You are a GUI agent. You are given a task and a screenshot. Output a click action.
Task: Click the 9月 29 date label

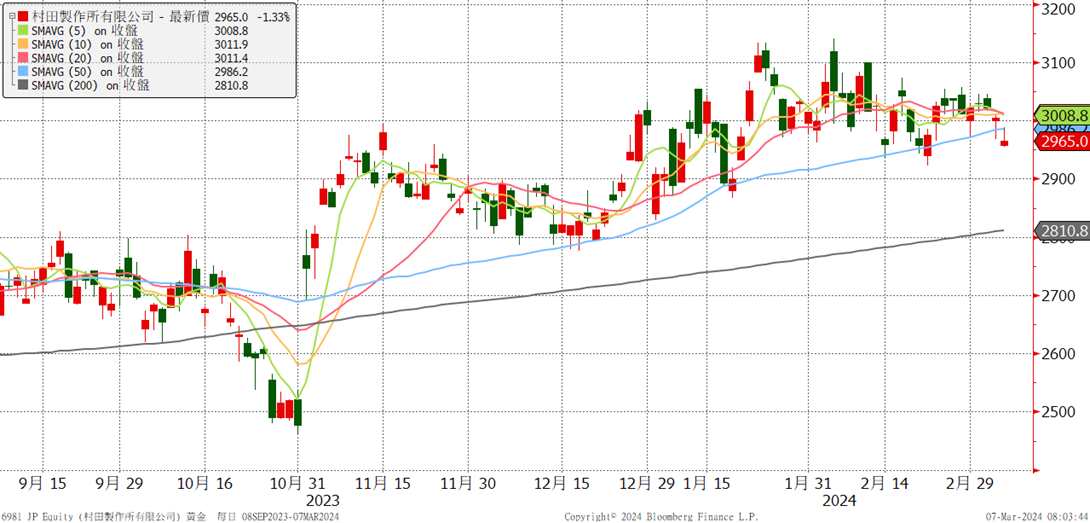click(x=120, y=484)
